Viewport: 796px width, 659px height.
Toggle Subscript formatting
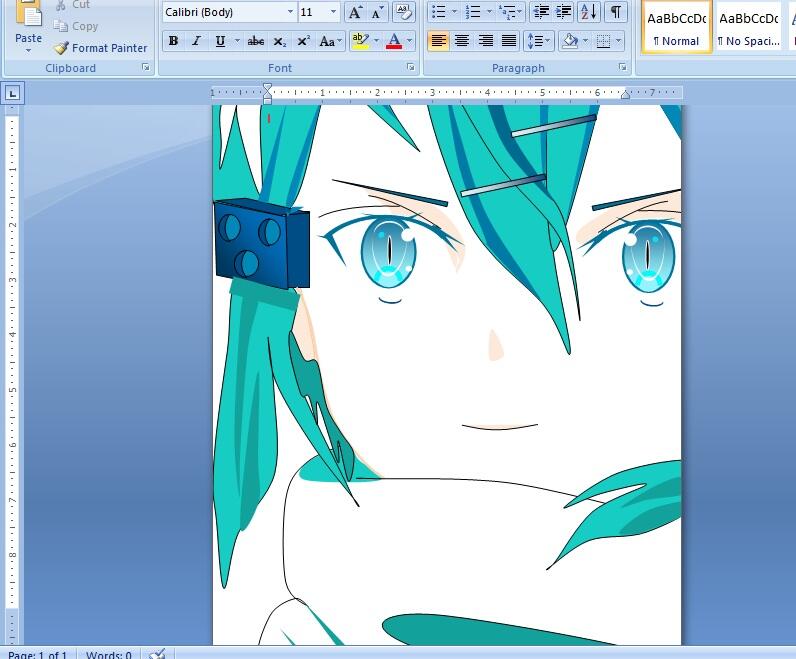tap(280, 41)
